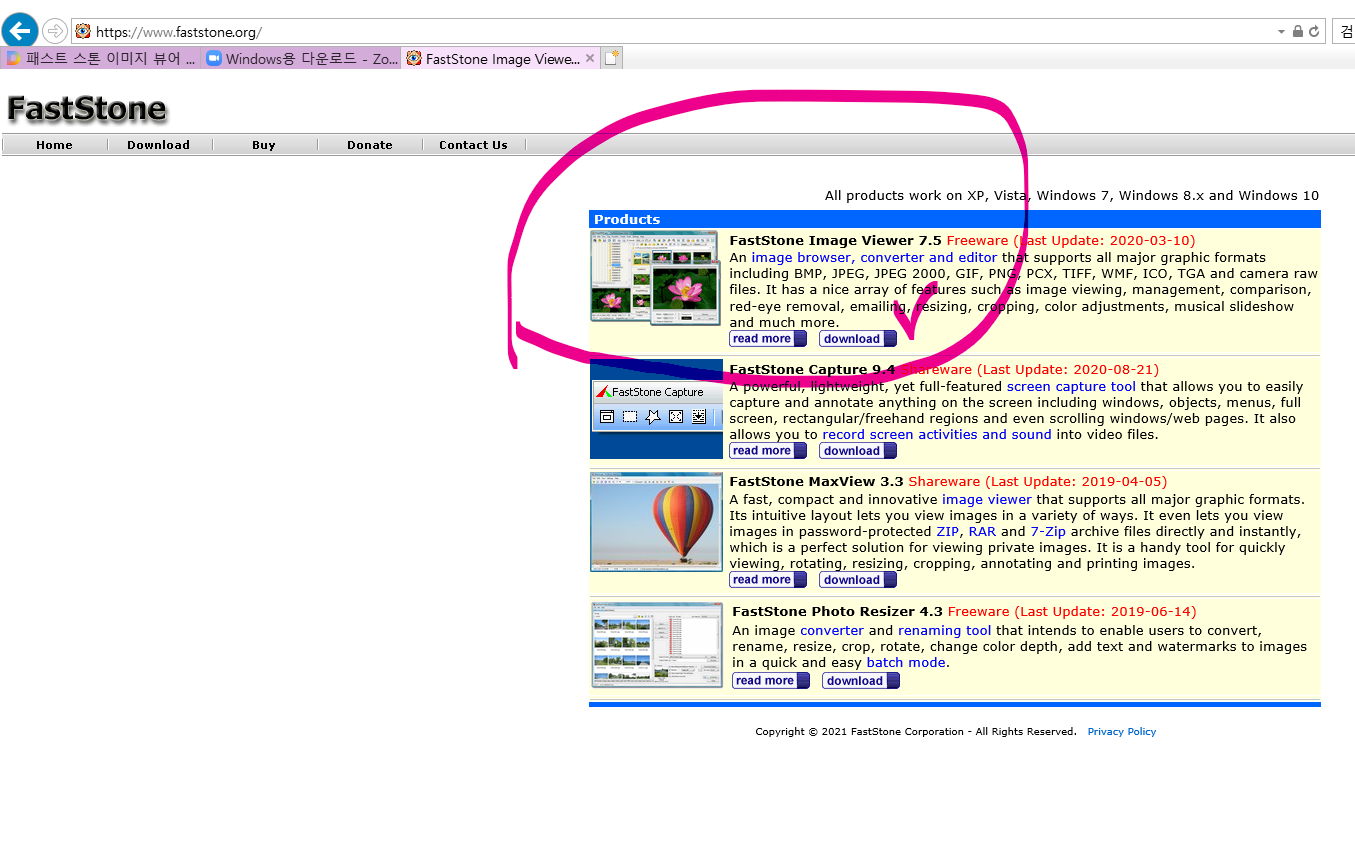The width and height of the screenshot is (1355, 846).
Task: Switch to the Windows용 다운로드 Zoom tab
Action: [x=301, y=58]
